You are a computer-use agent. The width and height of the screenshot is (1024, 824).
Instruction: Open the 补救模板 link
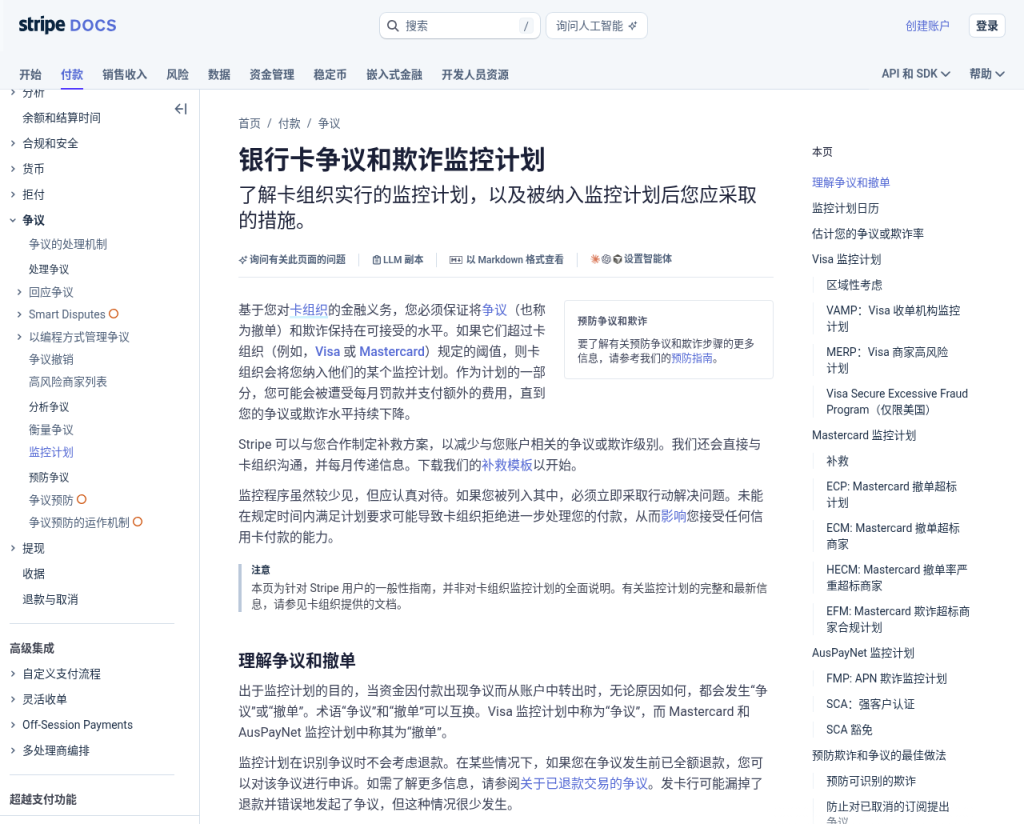[507, 465]
